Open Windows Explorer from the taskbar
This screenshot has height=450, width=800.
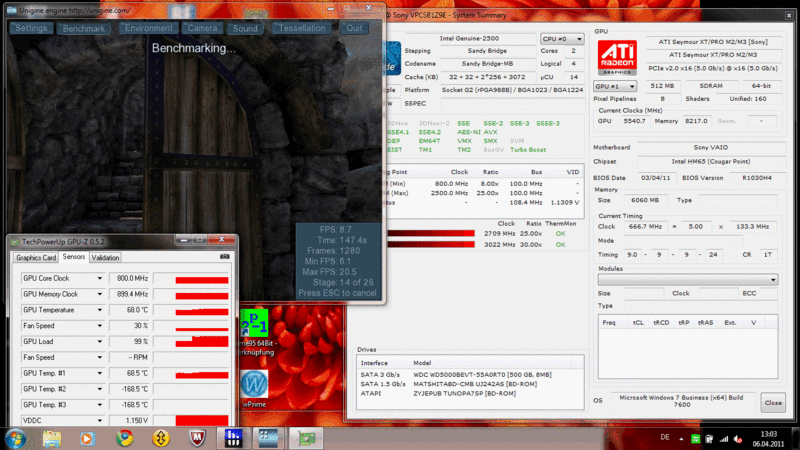(52, 438)
